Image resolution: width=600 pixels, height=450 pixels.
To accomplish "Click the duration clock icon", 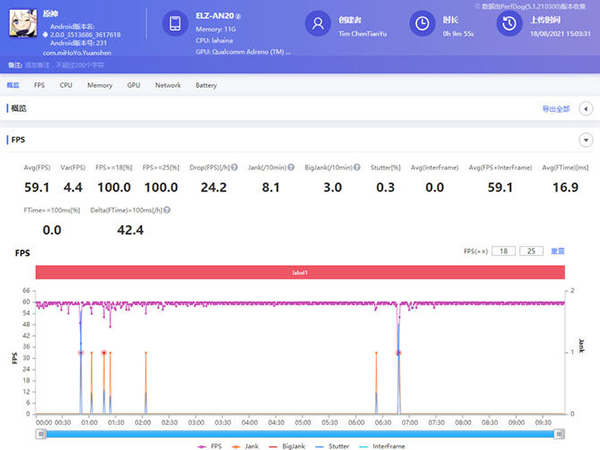I will point(424,23).
